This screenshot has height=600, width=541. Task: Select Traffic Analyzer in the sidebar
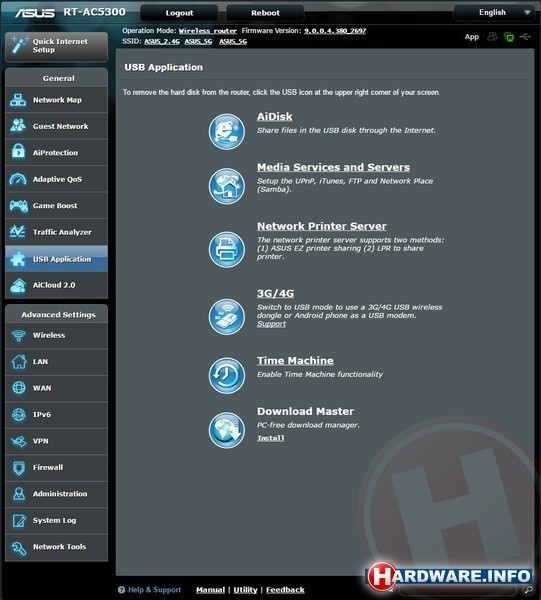(57, 232)
